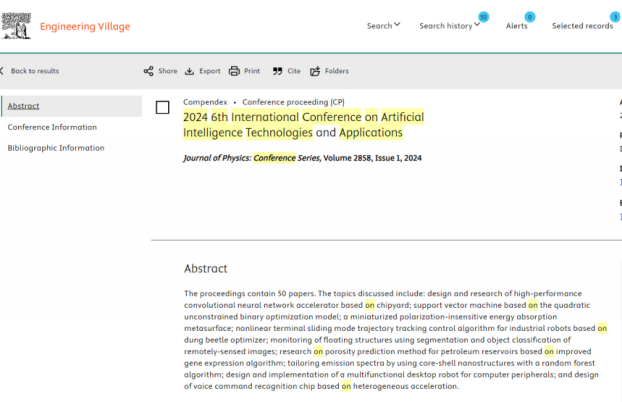Jump to Bibliographic Information section
The image size is (622, 402).
tap(56, 148)
